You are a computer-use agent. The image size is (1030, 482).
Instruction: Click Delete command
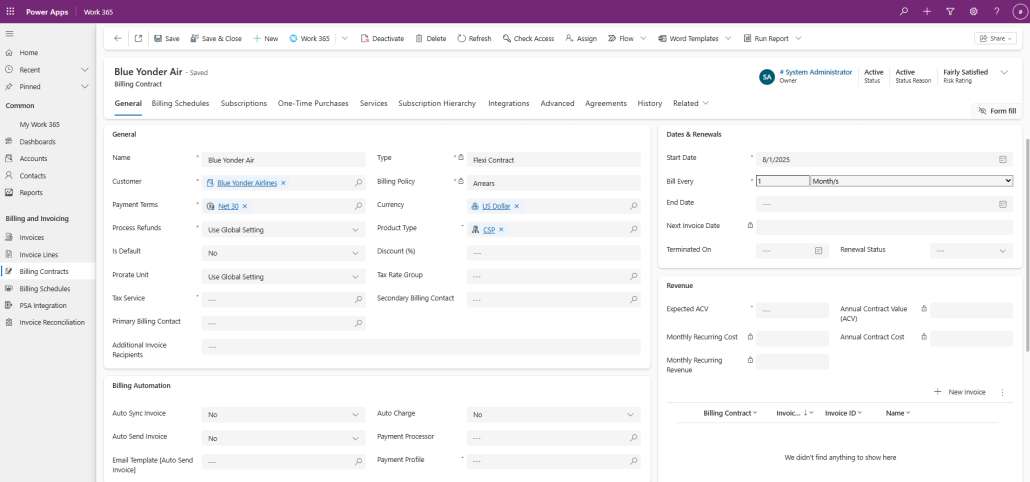(431, 38)
